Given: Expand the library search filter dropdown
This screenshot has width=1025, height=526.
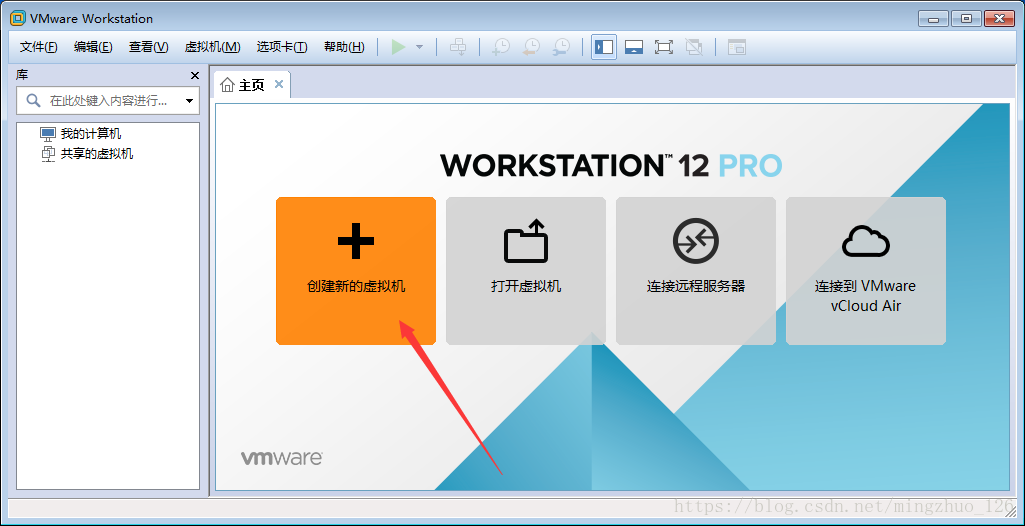Looking at the screenshot, I should point(190,101).
